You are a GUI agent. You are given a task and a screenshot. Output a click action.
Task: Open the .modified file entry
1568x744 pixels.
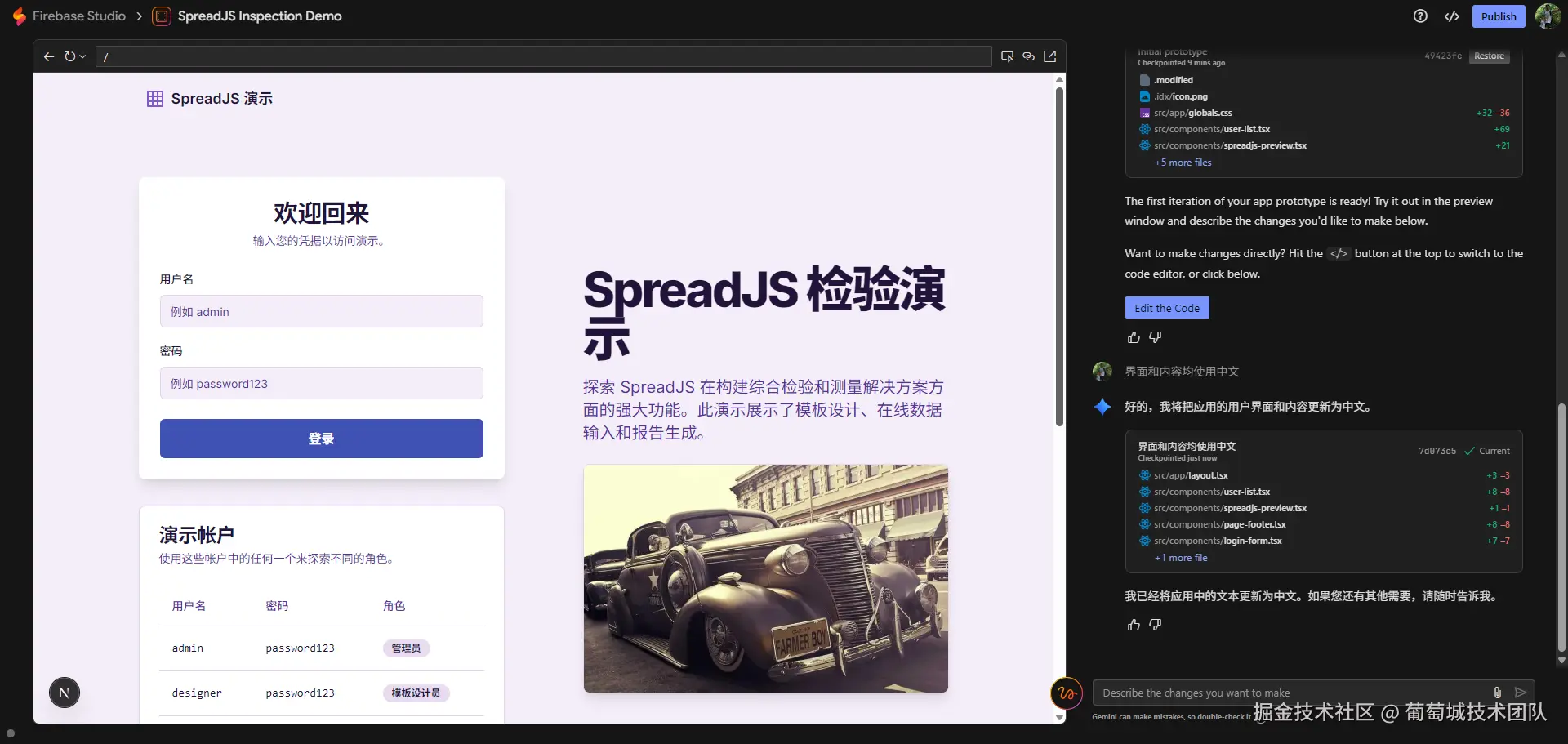[1174, 80]
